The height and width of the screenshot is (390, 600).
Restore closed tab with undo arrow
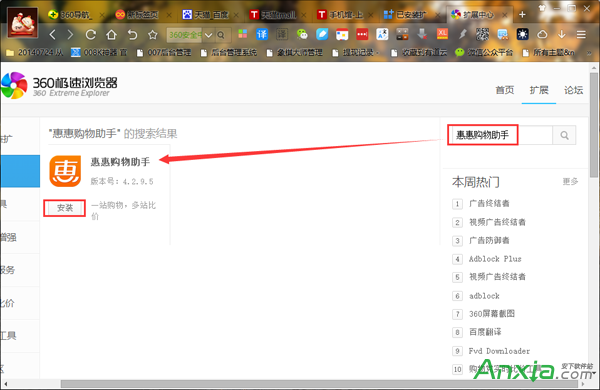(132, 35)
